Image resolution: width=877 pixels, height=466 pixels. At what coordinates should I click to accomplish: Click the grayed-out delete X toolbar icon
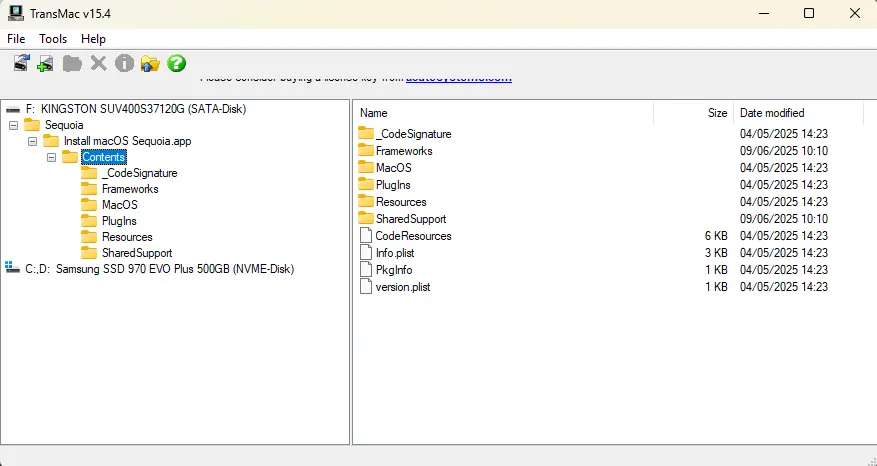point(98,63)
